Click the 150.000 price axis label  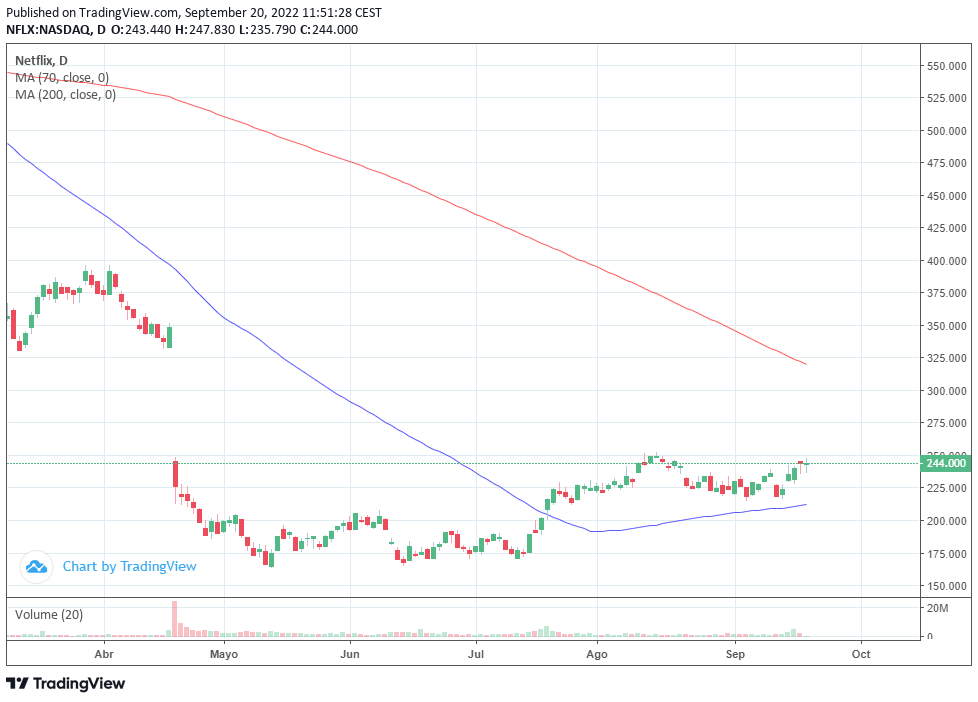point(946,586)
